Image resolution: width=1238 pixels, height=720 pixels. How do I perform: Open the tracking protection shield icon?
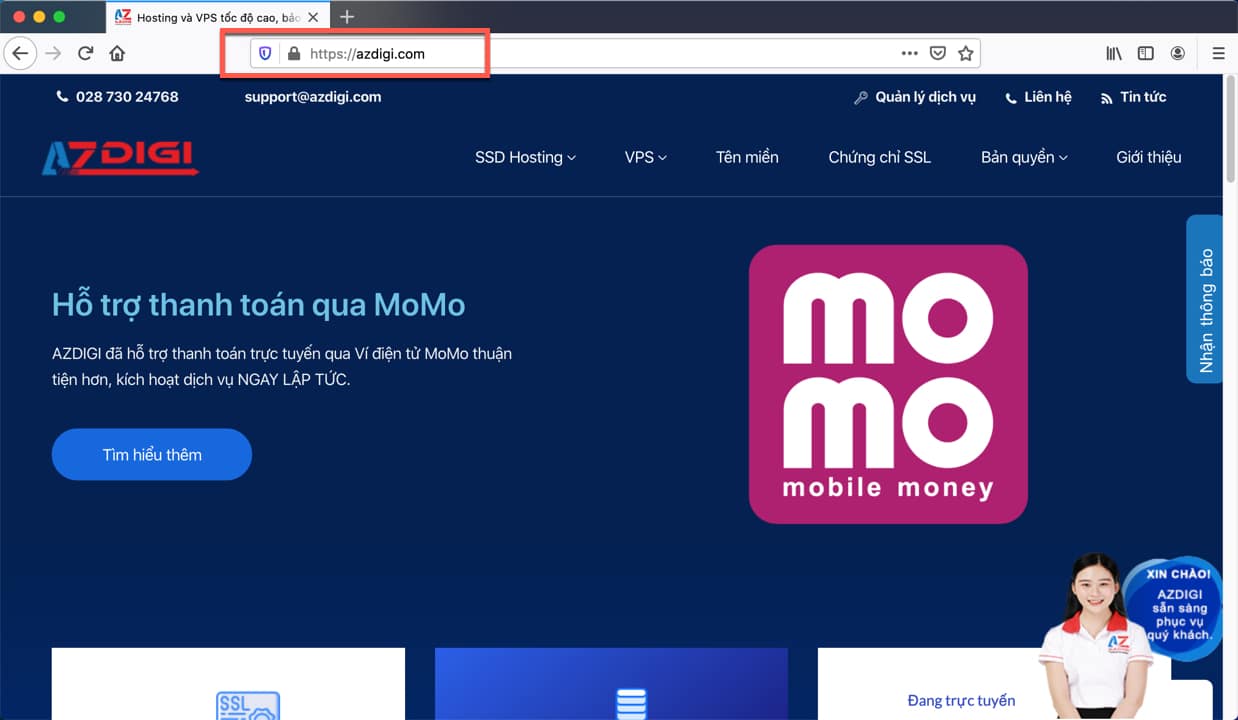coord(265,54)
